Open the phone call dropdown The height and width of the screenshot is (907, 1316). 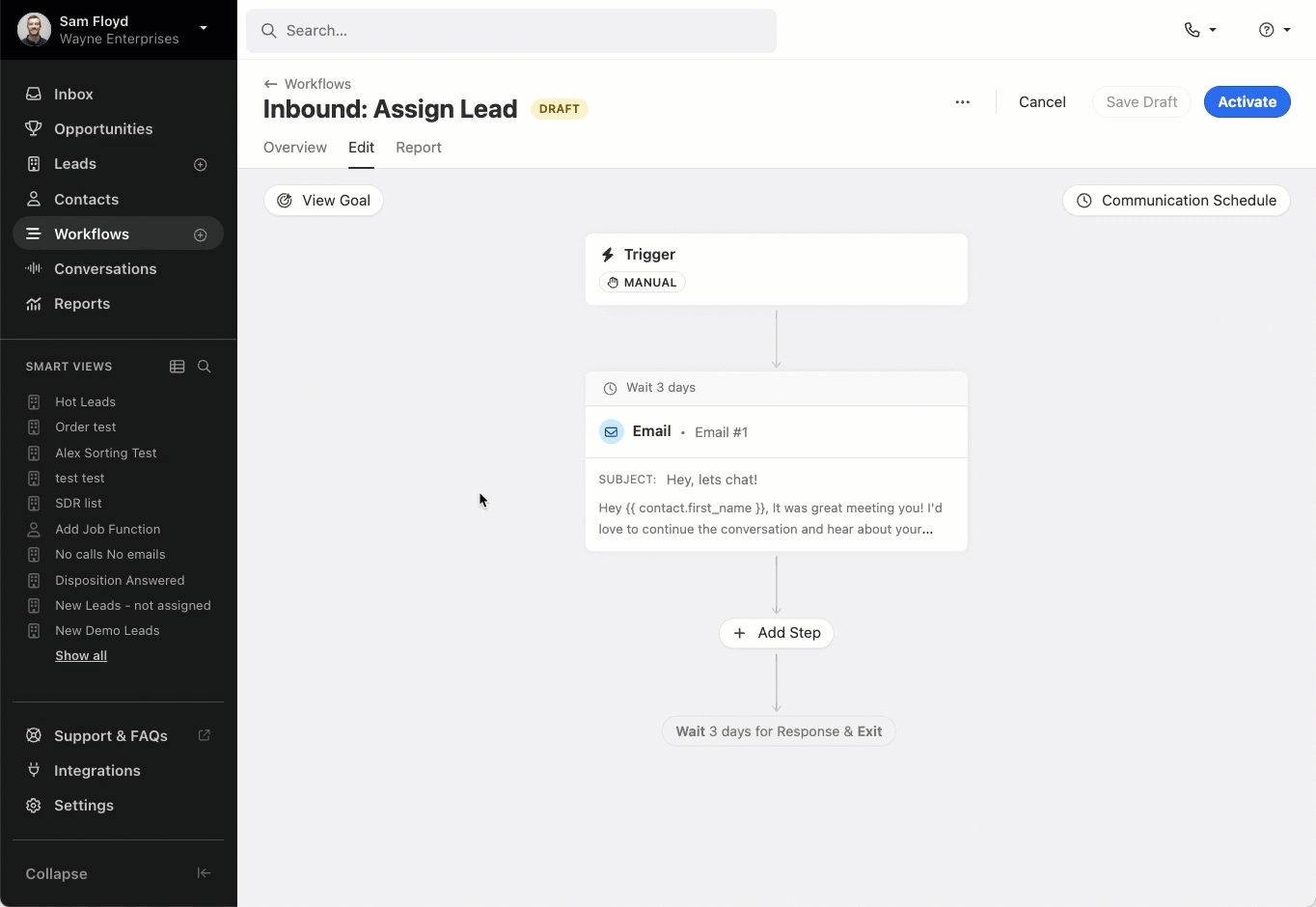coord(1200,30)
